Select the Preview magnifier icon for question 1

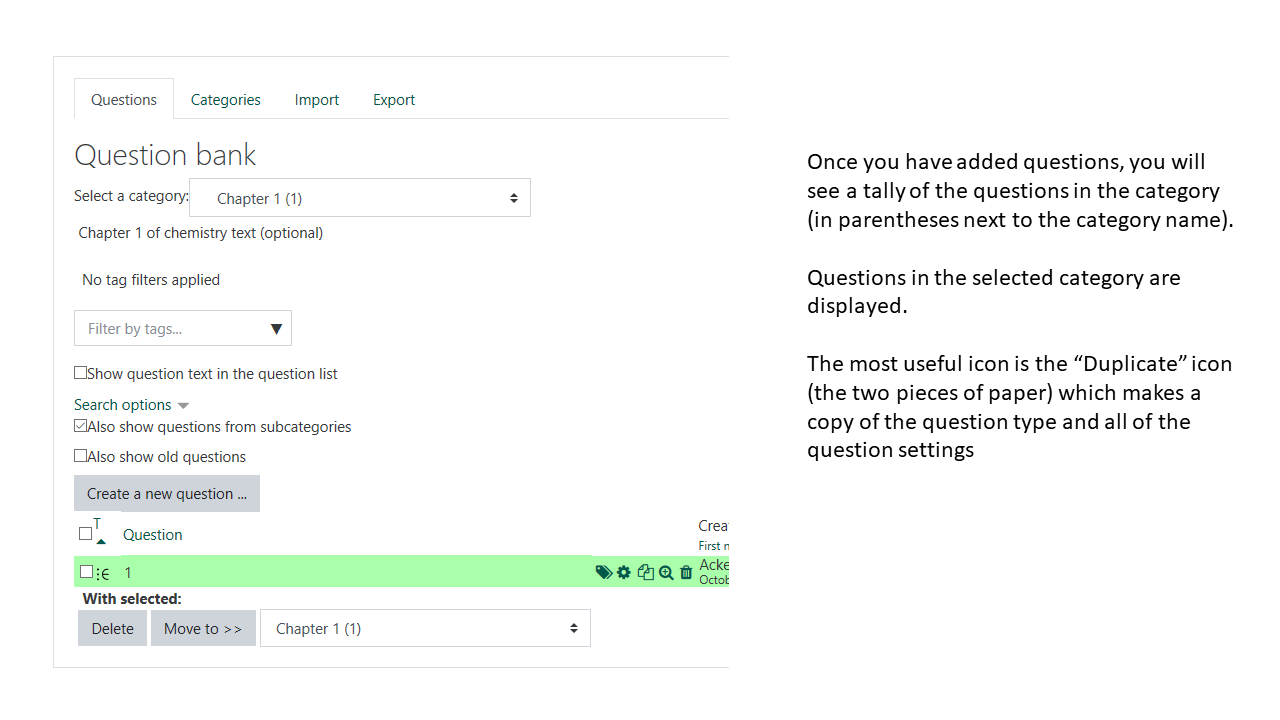pyautogui.click(x=666, y=572)
